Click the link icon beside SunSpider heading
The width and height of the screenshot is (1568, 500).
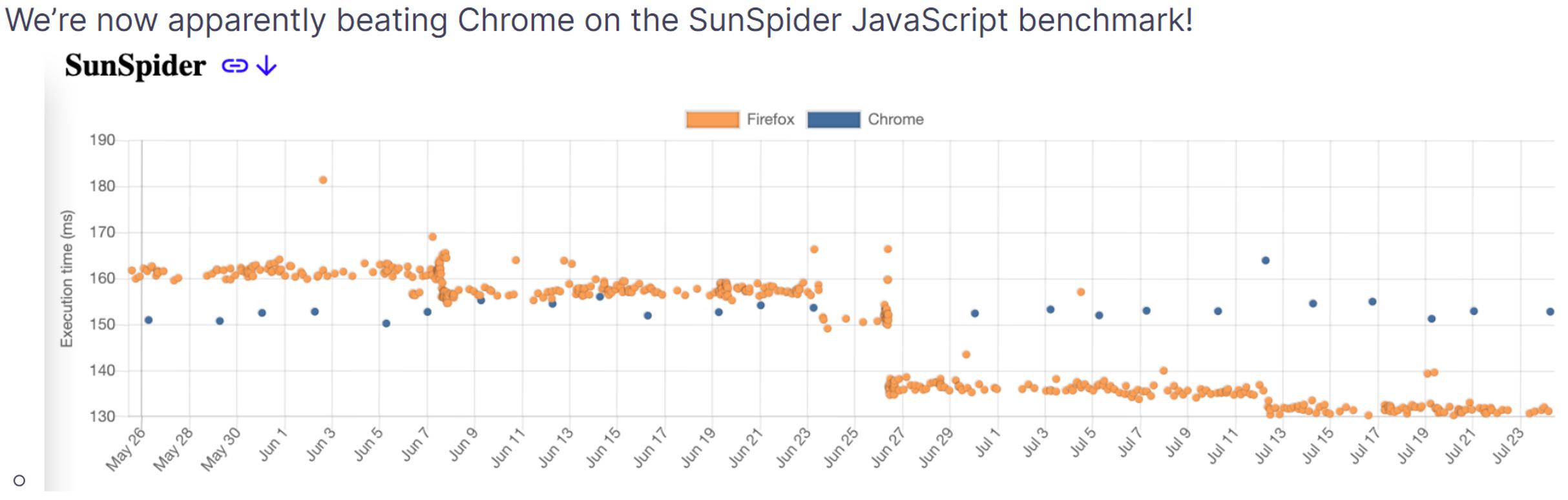(x=235, y=66)
